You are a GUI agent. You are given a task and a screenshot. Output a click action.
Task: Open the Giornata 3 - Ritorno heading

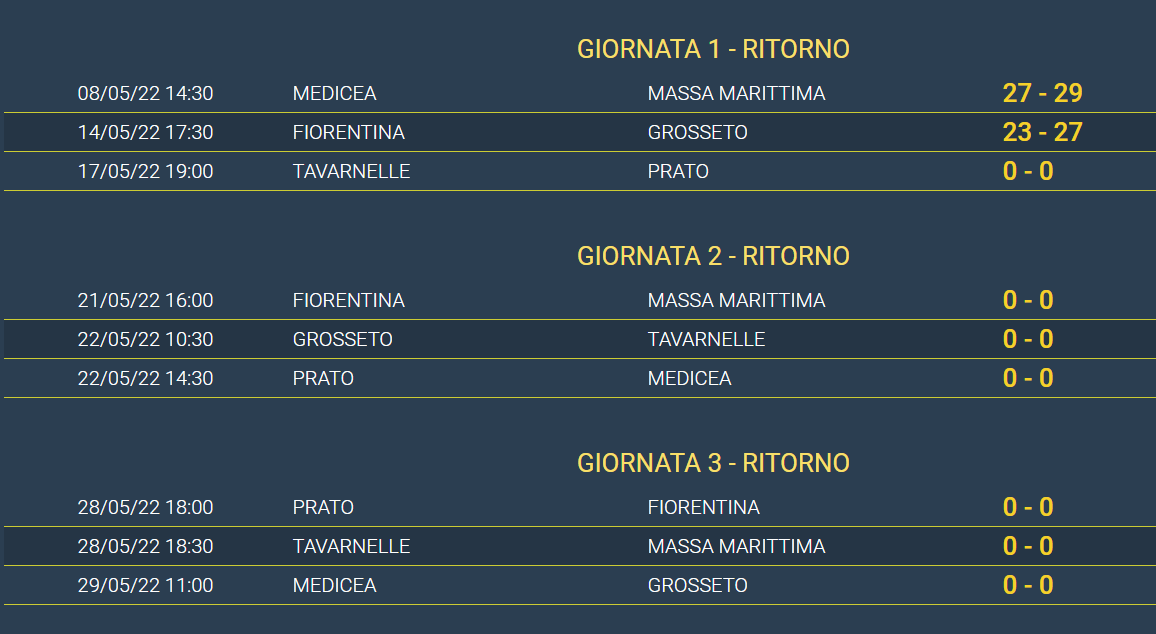coord(713,464)
